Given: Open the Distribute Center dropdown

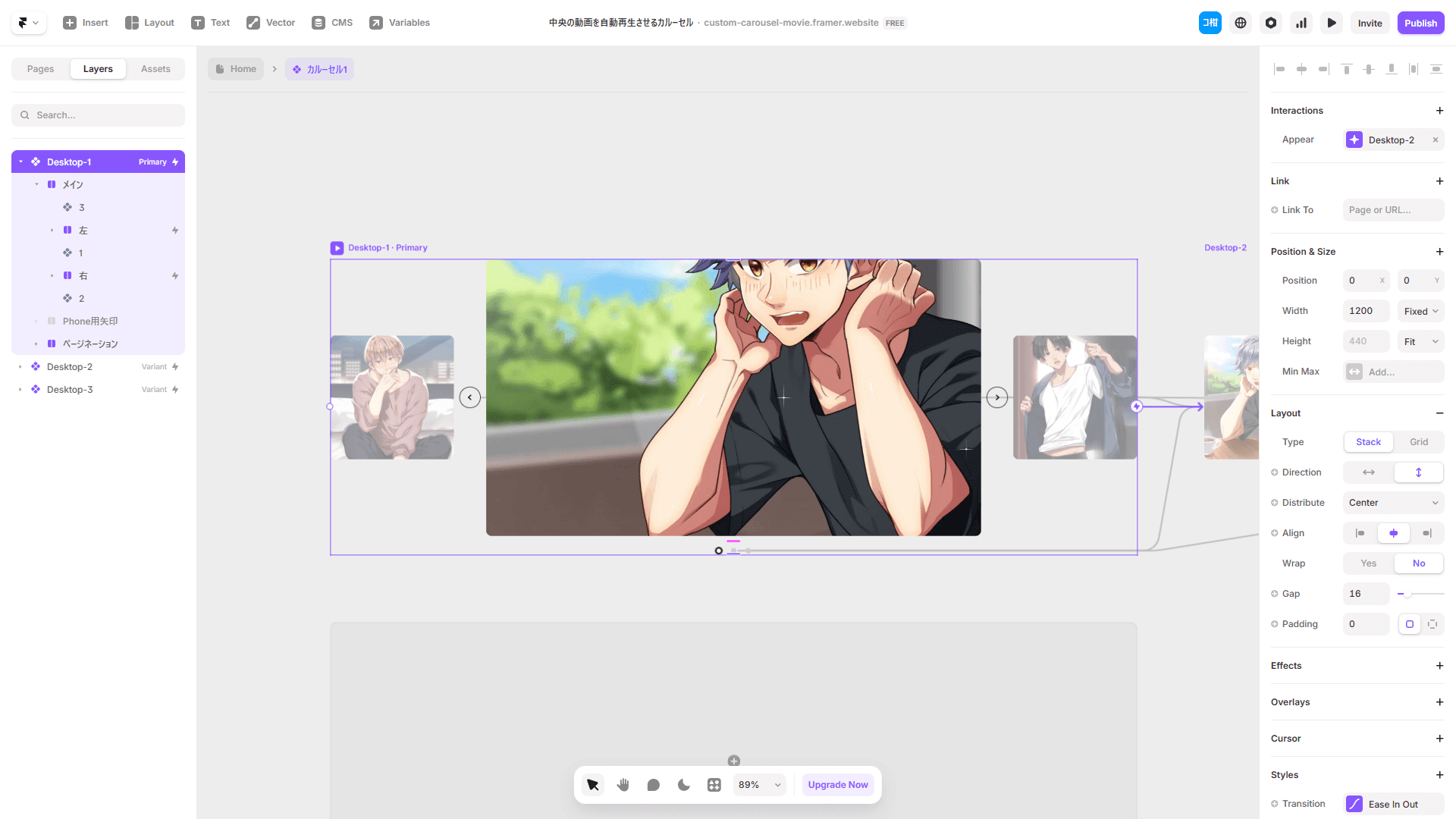Looking at the screenshot, I should pos(1393,503).
